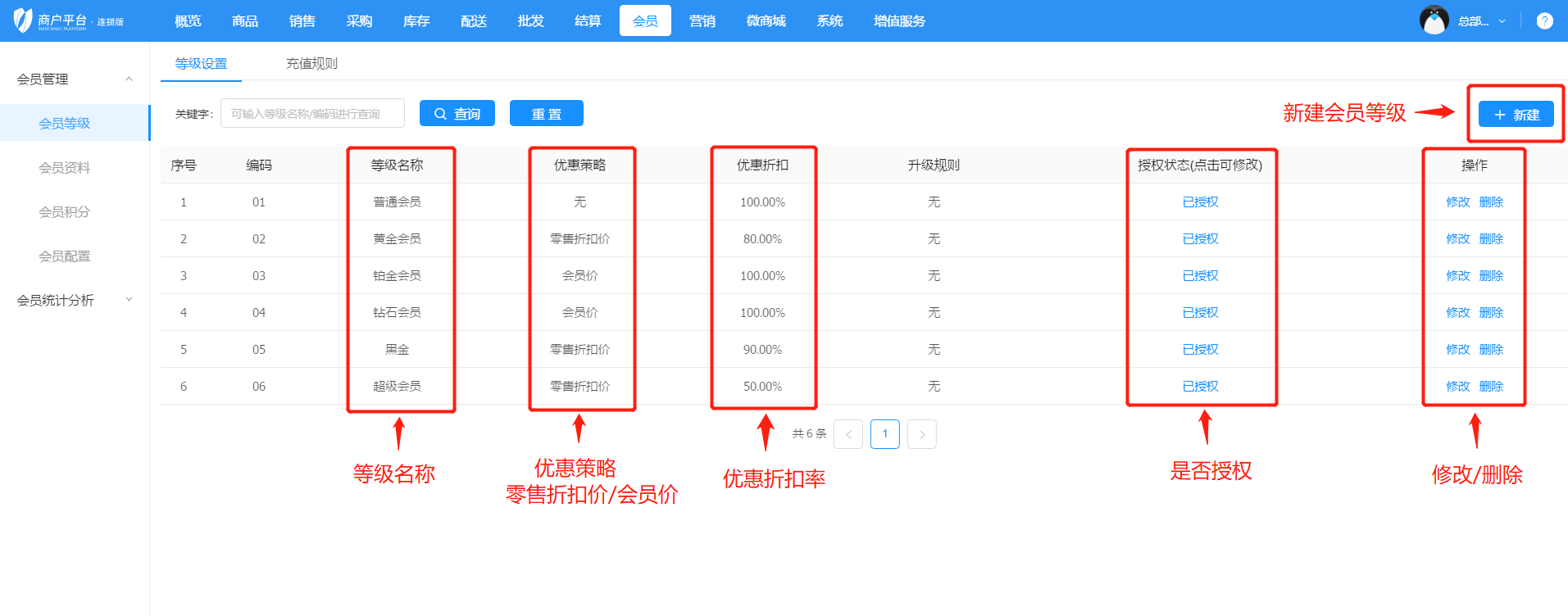Toggle 已授权 status for 普通会员
The width and height of the screenshot is (1568, 616).
[x=1200, y=202]
